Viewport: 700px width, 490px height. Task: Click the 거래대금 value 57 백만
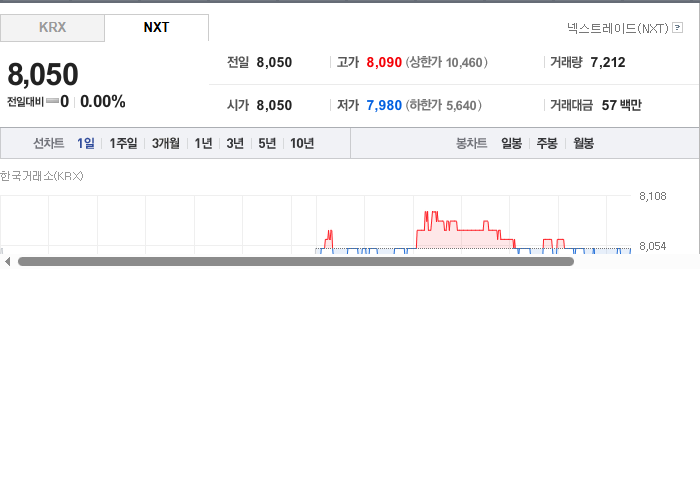point(621,105)
